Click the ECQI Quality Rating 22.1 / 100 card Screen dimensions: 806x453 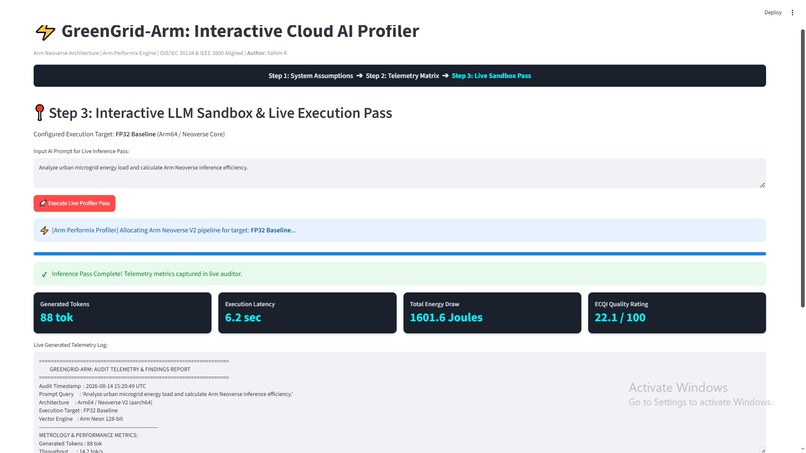pyautogui.click(x=677, y=313)
